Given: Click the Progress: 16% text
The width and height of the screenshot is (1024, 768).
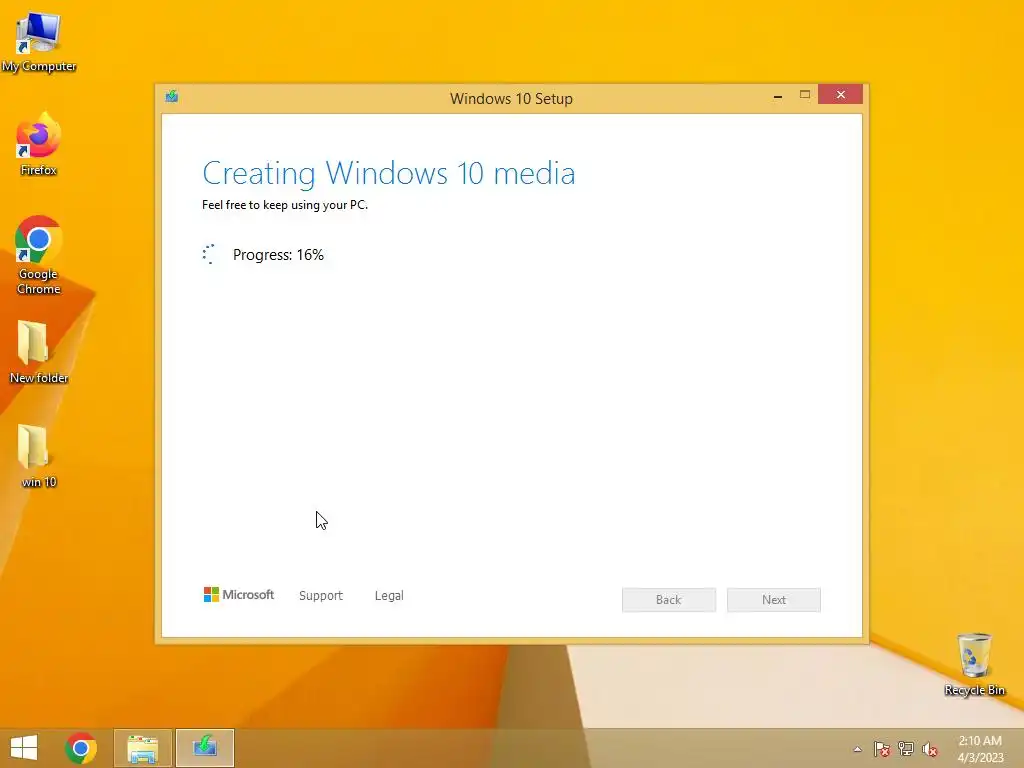Looking at the screenshot, I should coord(278,255).
